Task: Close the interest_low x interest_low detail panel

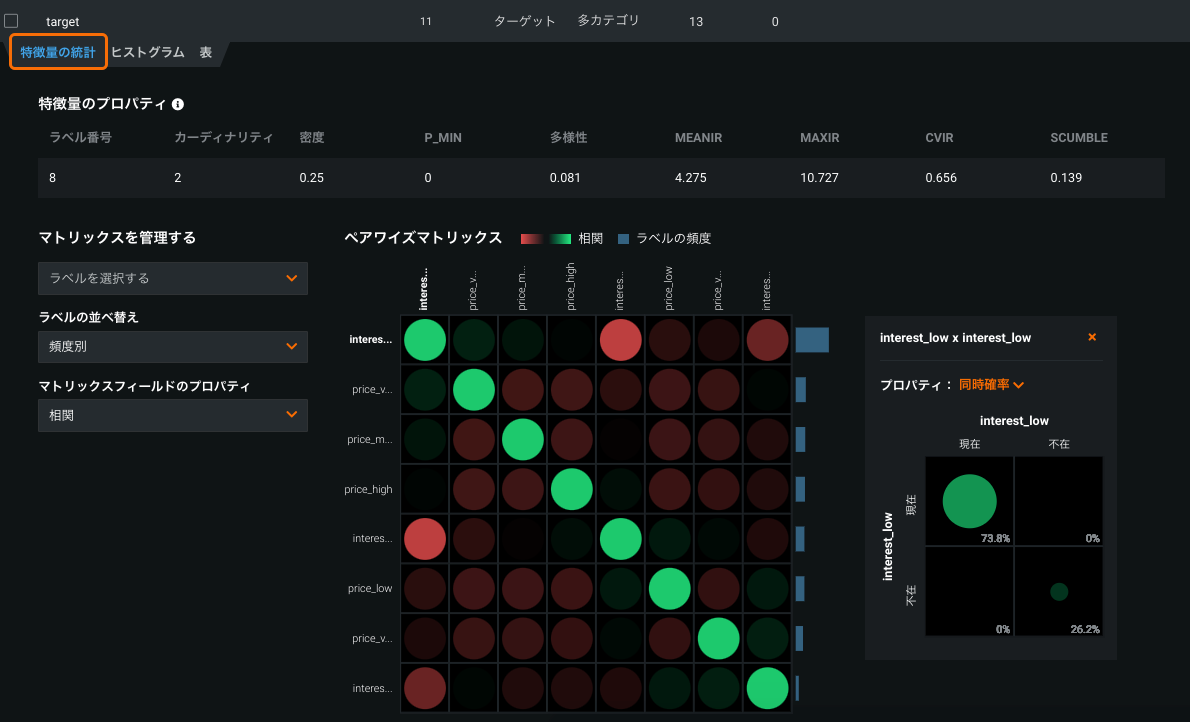Action: 1092,338
